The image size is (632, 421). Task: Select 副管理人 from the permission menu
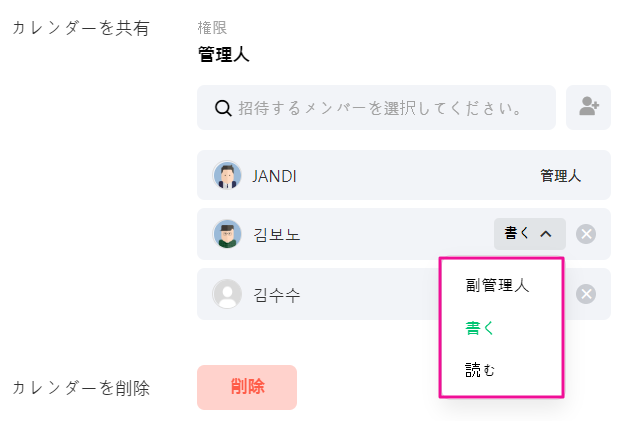[x=497, y=285]
